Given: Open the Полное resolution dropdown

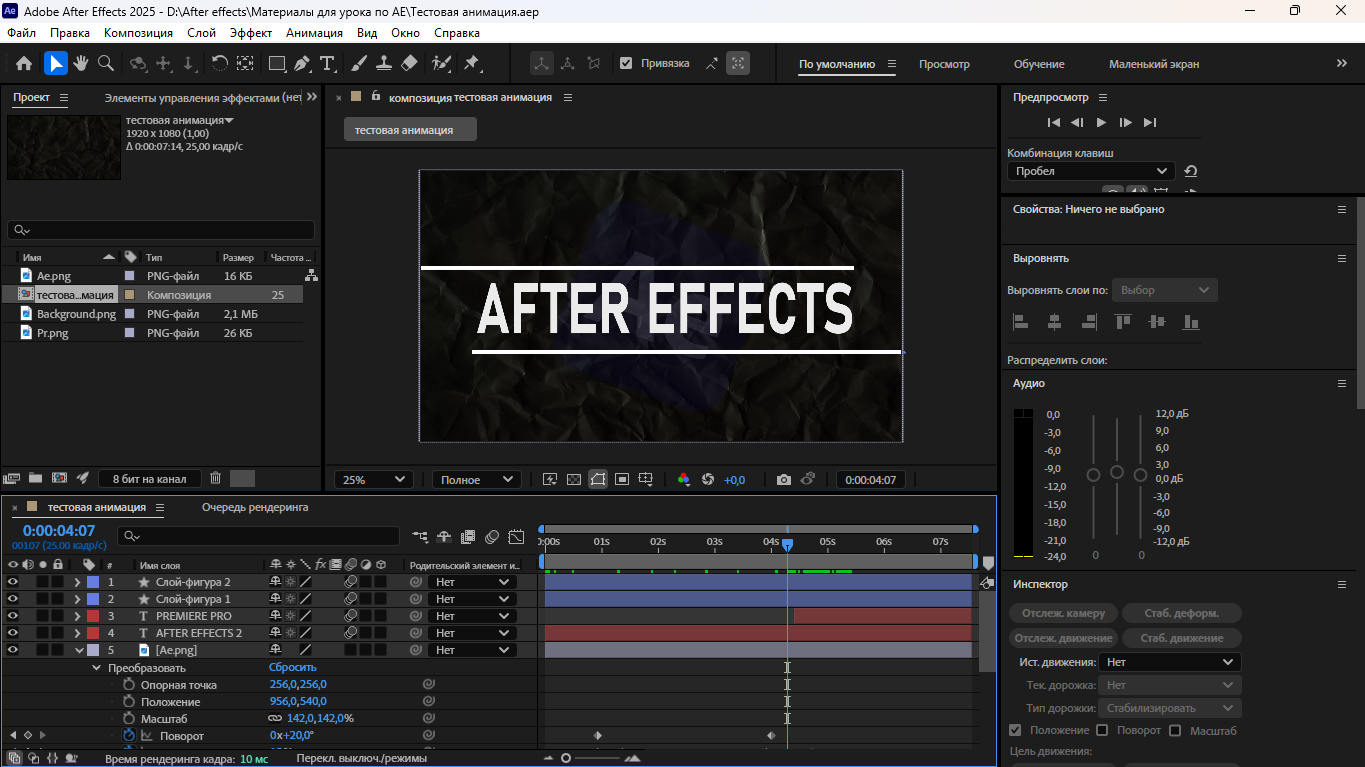Looking at the screenshot, I should (x=477, y=480).
